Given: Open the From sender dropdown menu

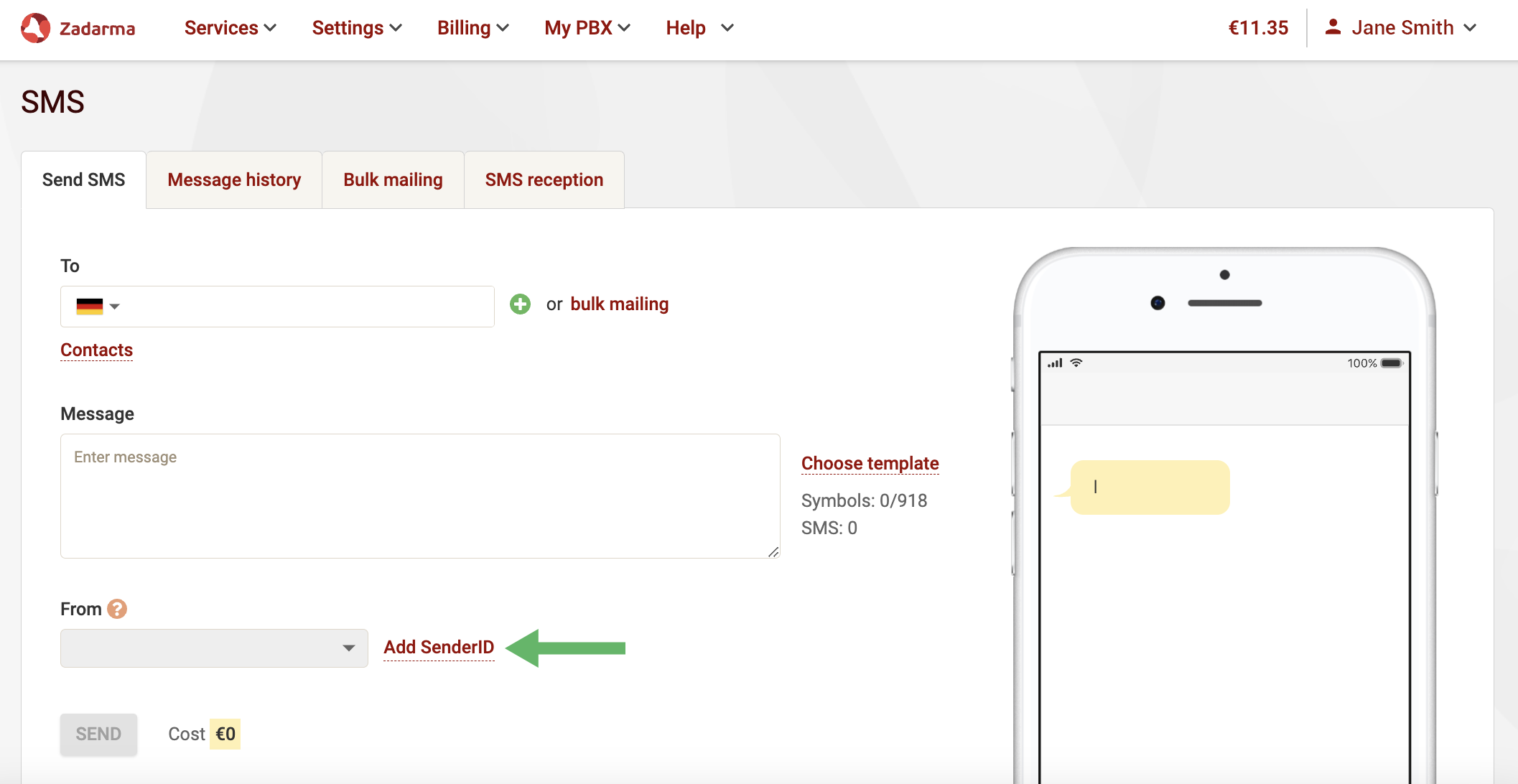Looking at the screenshot, I should [211, 648].
